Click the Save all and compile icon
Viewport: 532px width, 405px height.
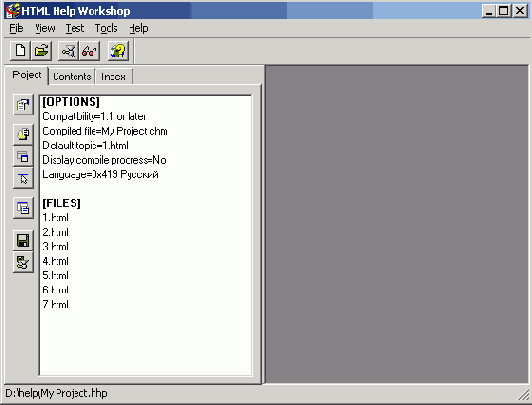coord(23,262)
